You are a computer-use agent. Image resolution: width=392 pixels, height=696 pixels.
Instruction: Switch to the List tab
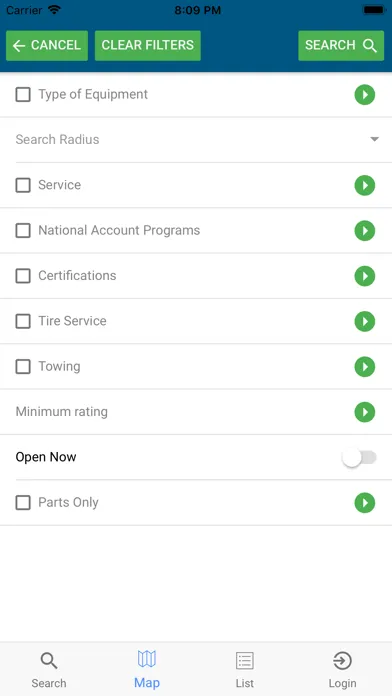tap(245, 670)
